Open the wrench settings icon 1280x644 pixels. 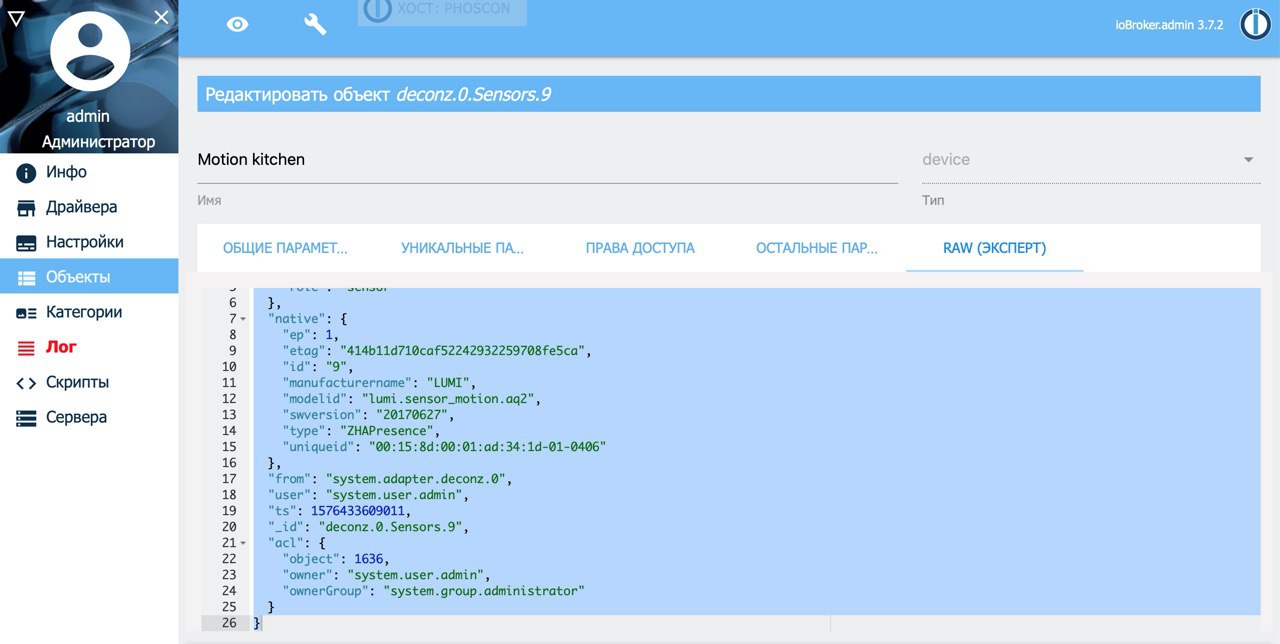pos(315,24)
